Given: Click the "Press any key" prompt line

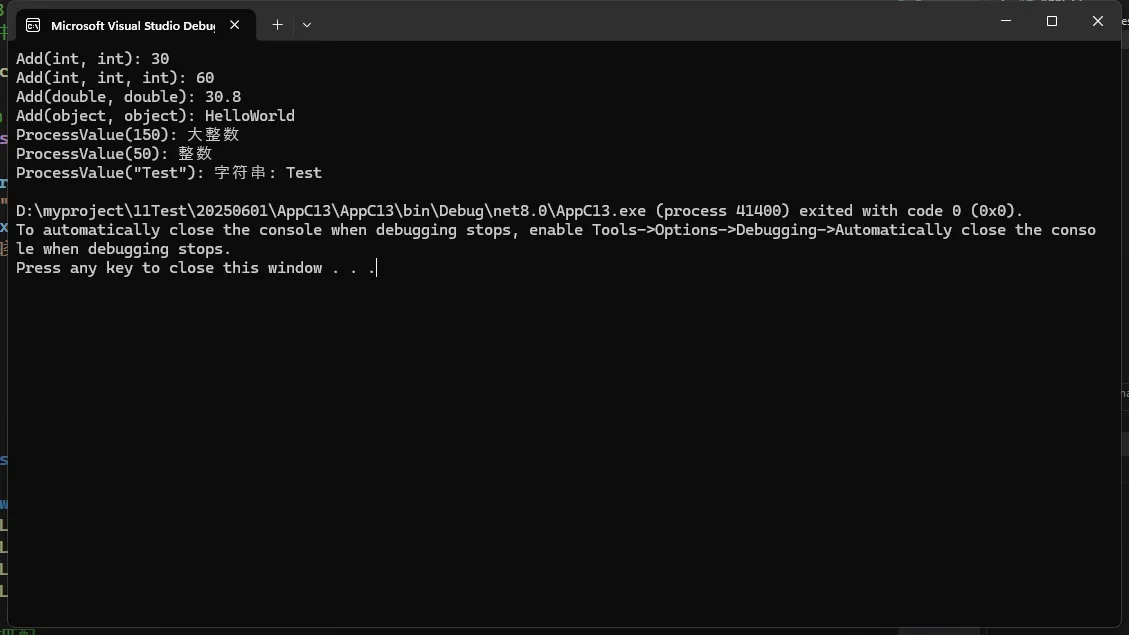Looking at the screenshot, I should (x=195, y=268).
